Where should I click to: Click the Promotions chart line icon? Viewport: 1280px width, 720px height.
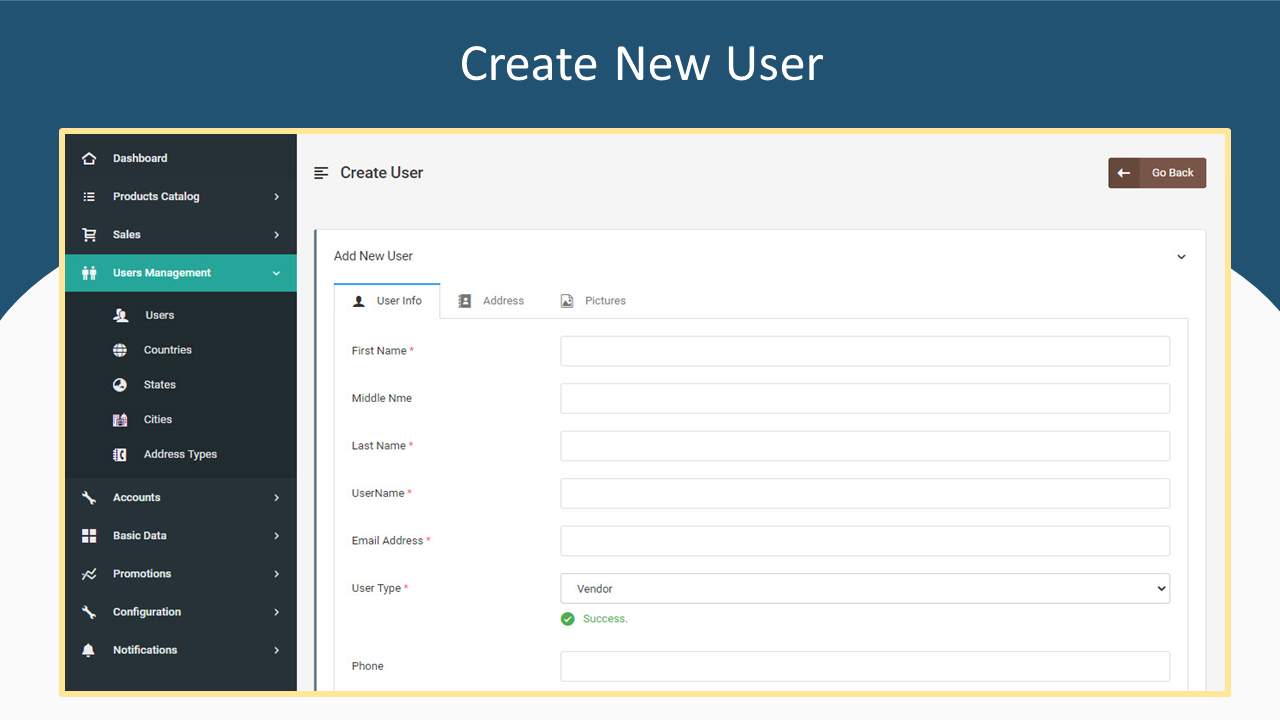89,574
